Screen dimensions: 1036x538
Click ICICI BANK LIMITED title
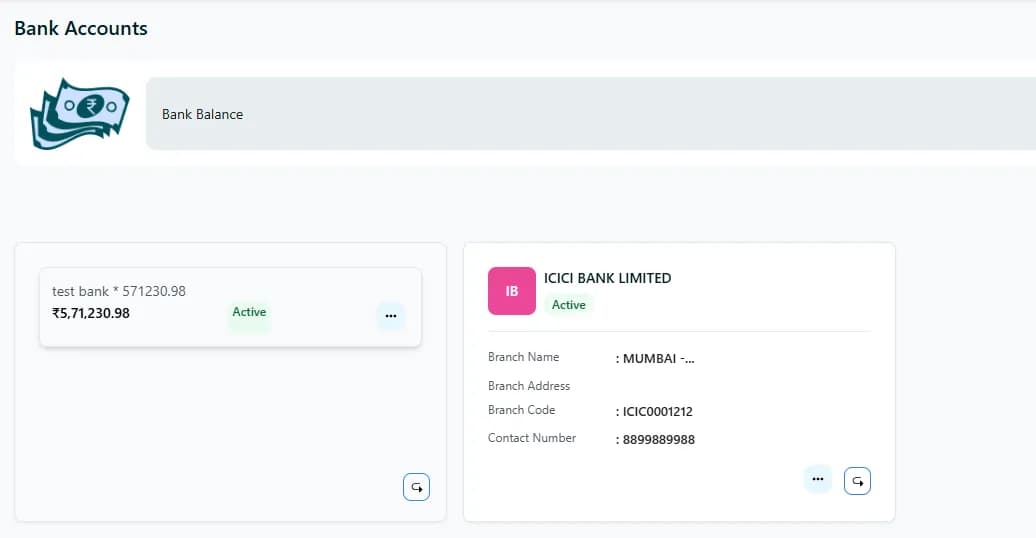tap(607, 278)
